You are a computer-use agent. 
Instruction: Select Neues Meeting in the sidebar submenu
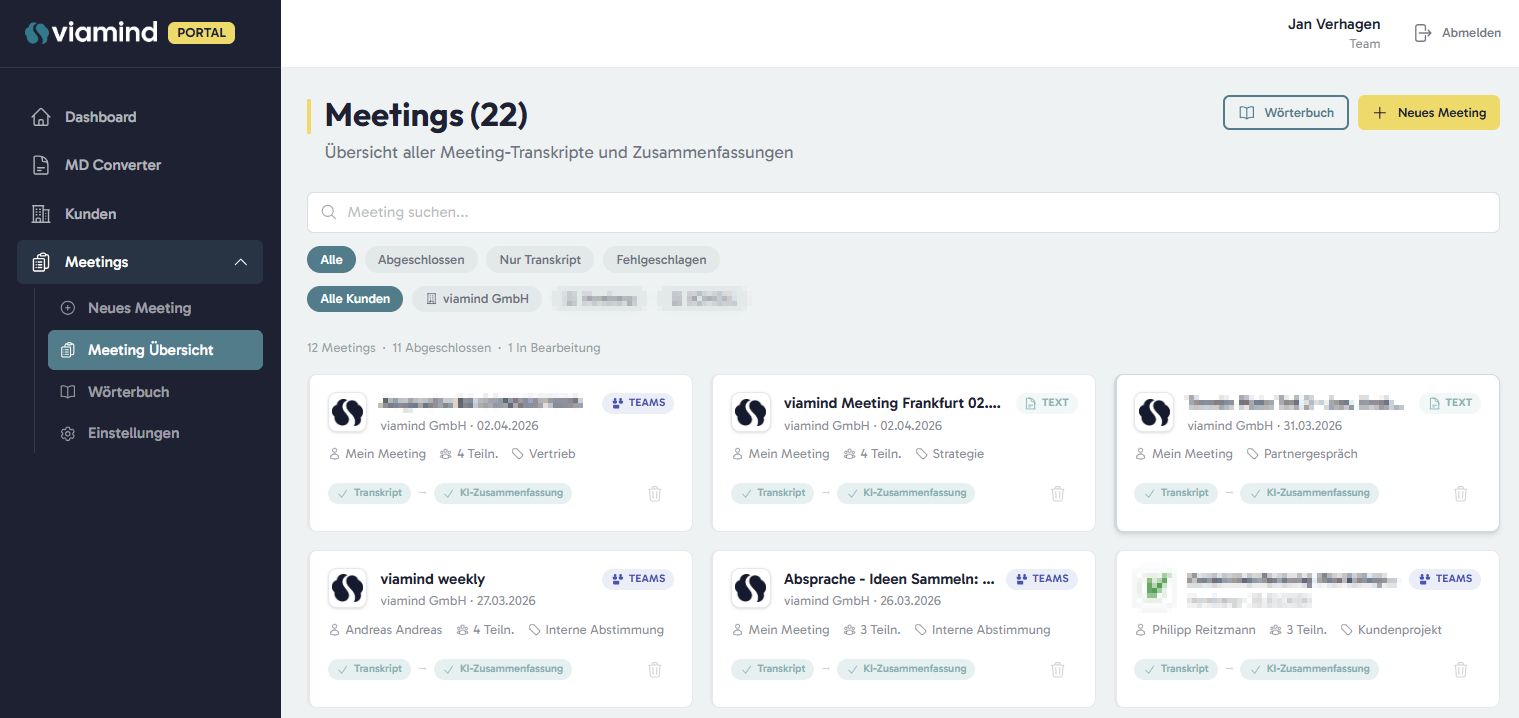point(139,308)
